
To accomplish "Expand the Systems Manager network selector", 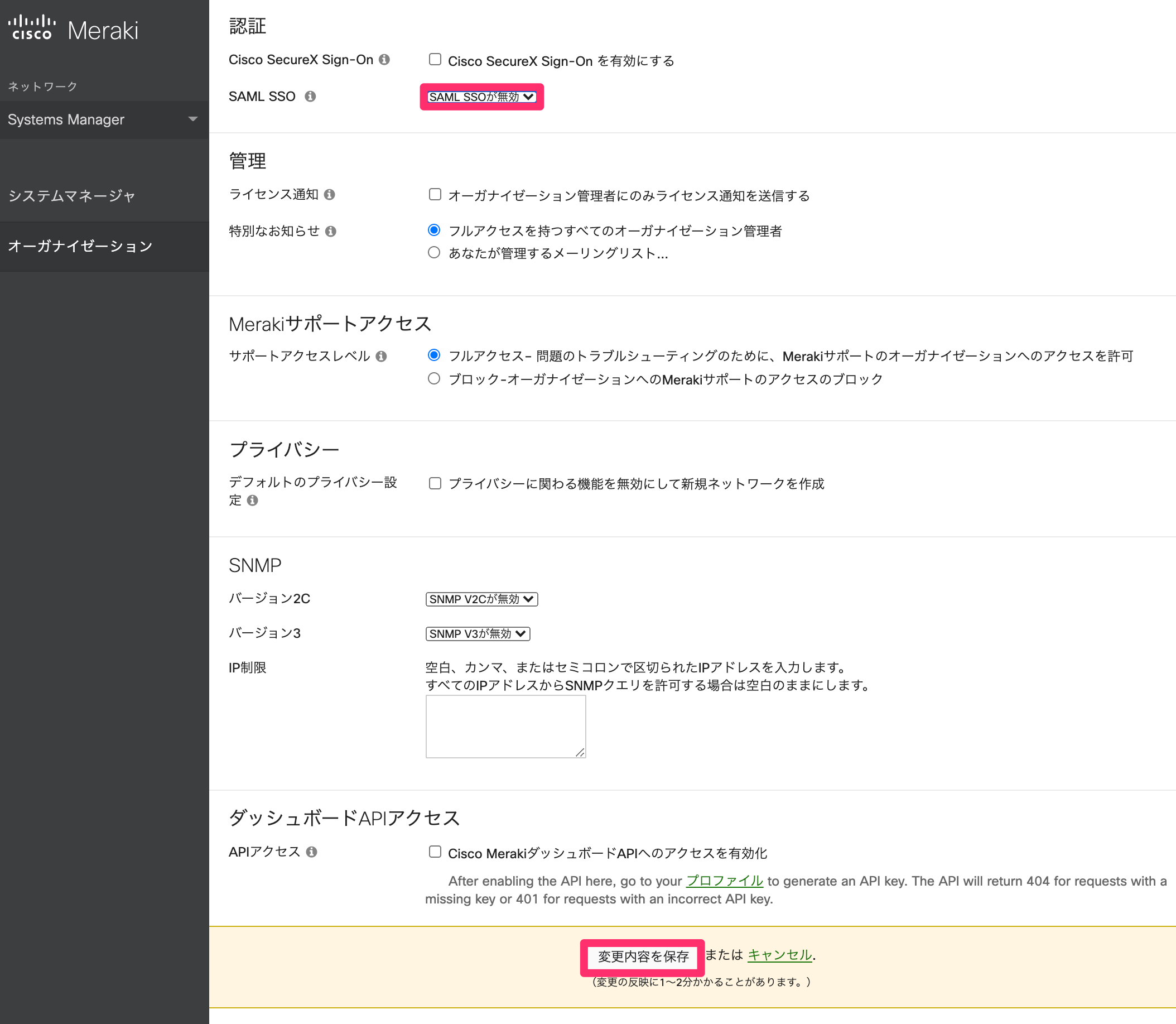I will click(x=104, y=119).
